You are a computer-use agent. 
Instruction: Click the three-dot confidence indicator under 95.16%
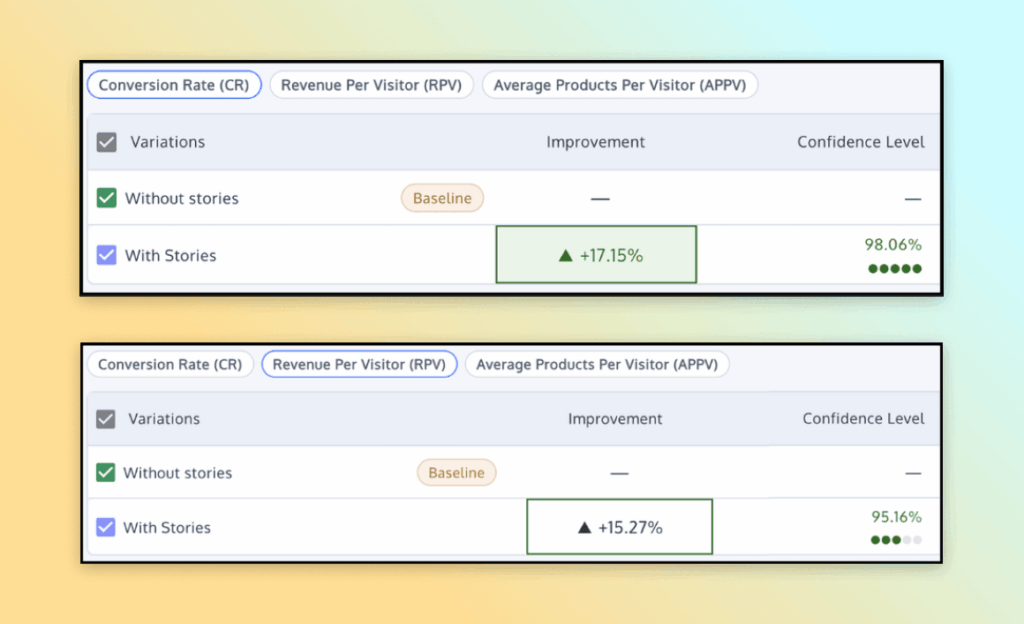896,540
